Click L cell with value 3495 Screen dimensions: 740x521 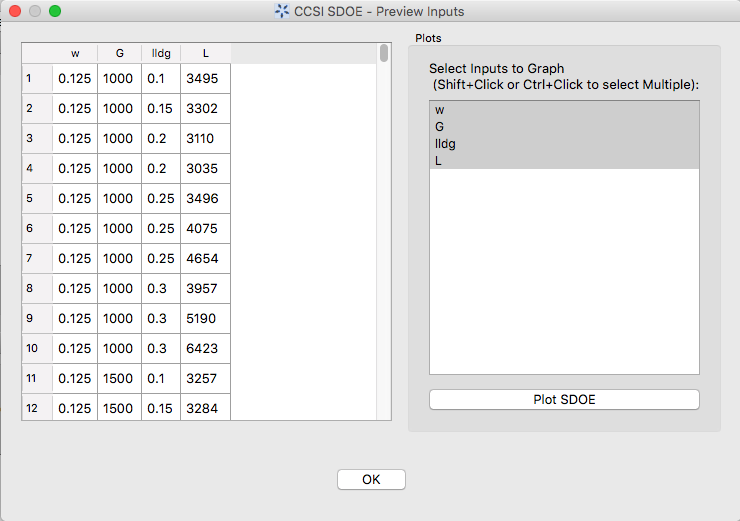(x=205, y=78)
